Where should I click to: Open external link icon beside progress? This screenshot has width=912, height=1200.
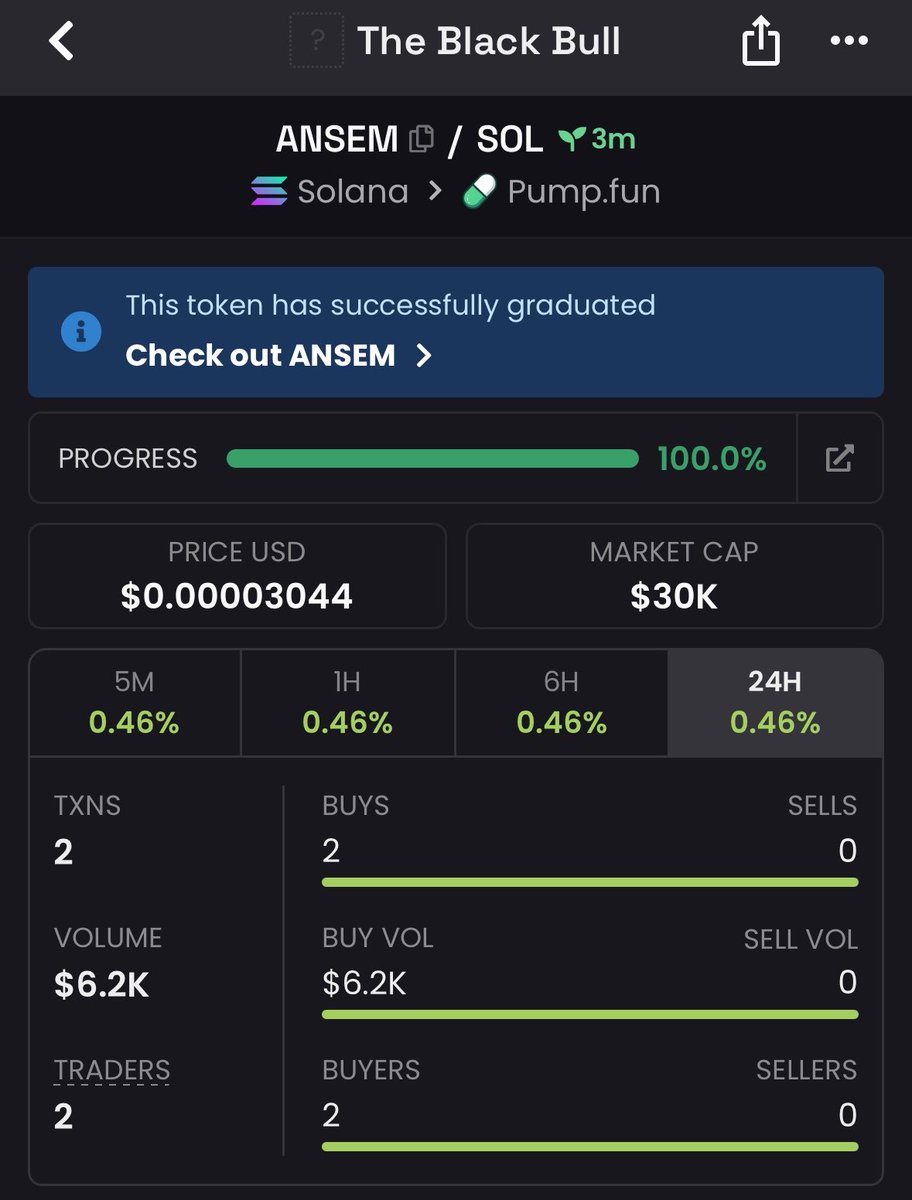[x=840, y=459]
